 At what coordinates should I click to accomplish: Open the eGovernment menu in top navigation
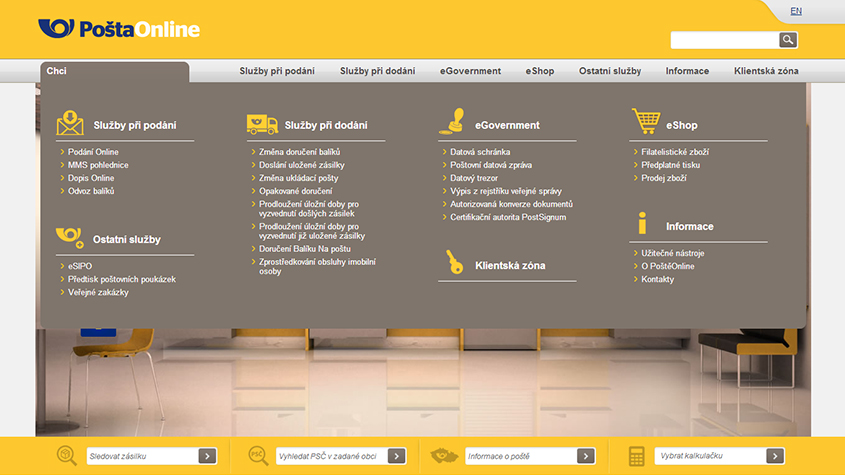click(x=470, y=71)
